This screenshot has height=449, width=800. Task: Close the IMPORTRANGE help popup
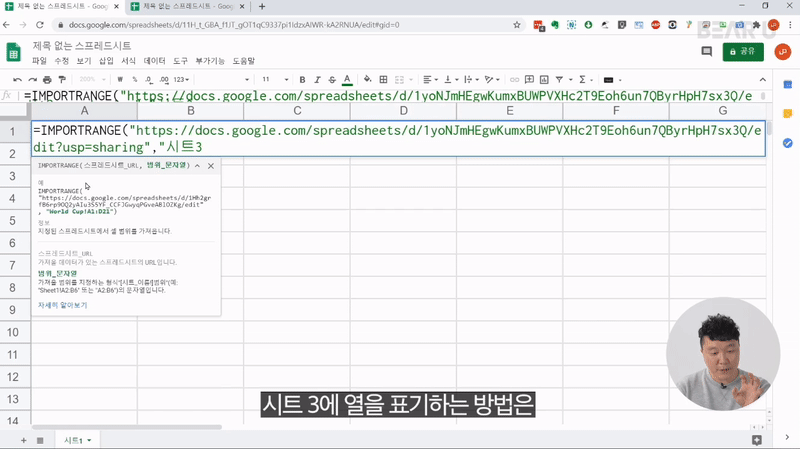211,166
